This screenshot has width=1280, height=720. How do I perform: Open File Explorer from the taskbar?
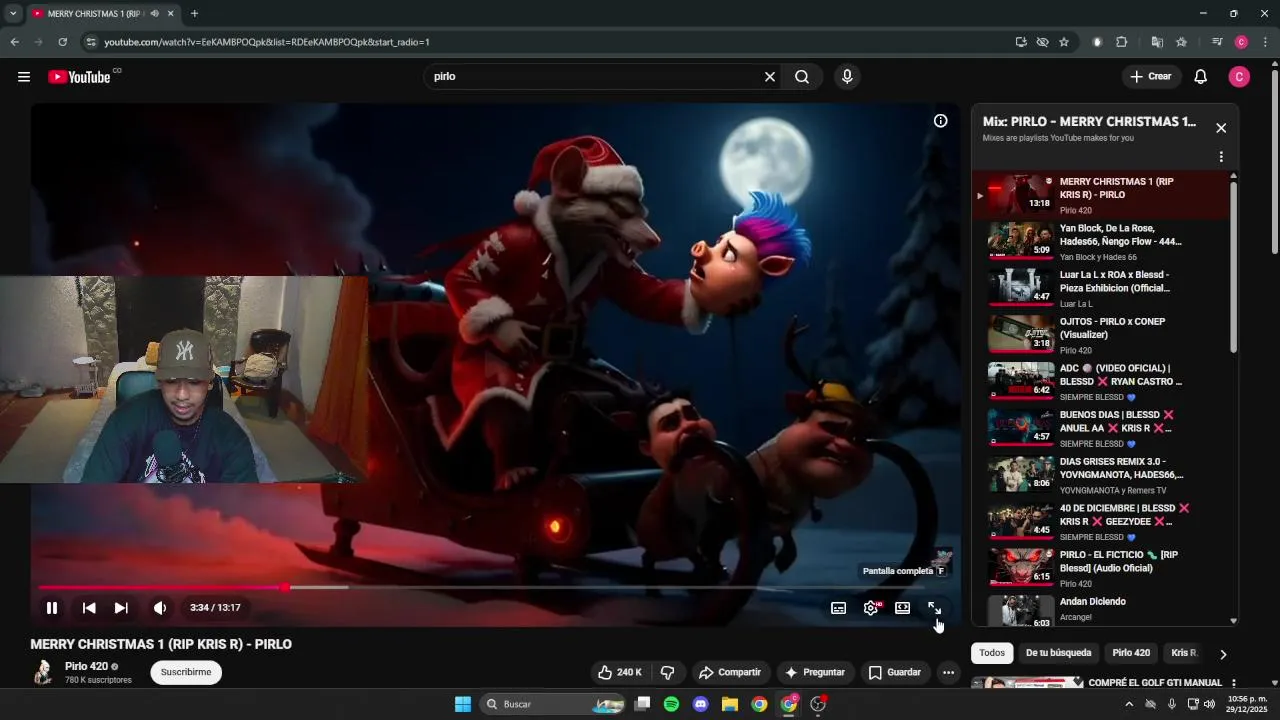point(730,704)
